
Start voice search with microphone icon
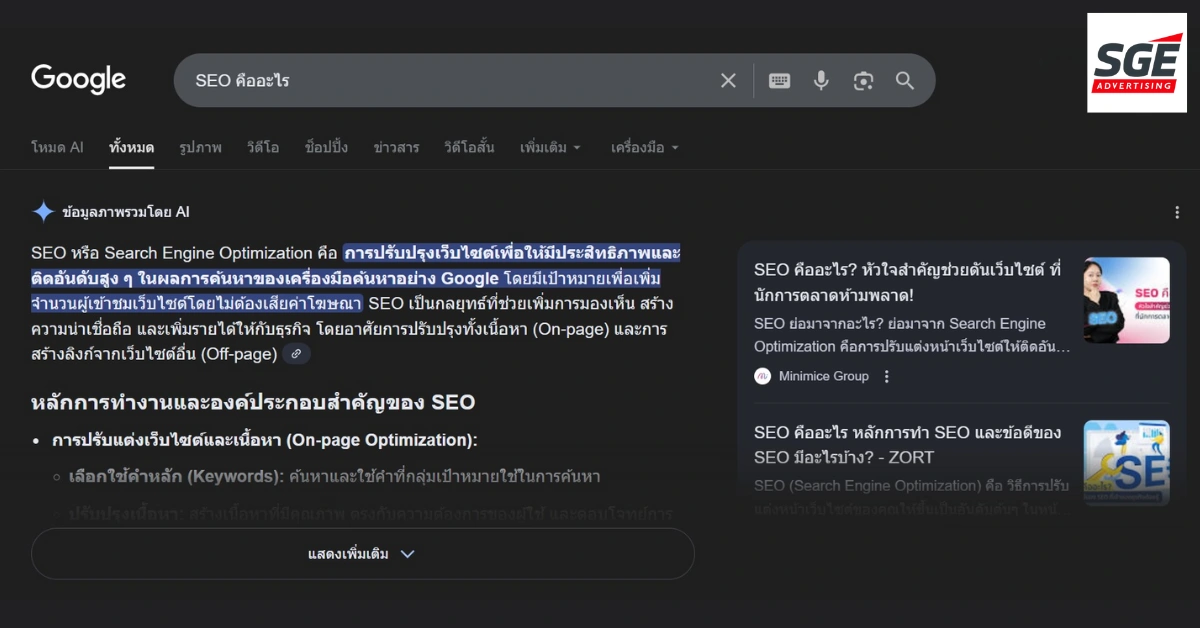click(821, 81)
